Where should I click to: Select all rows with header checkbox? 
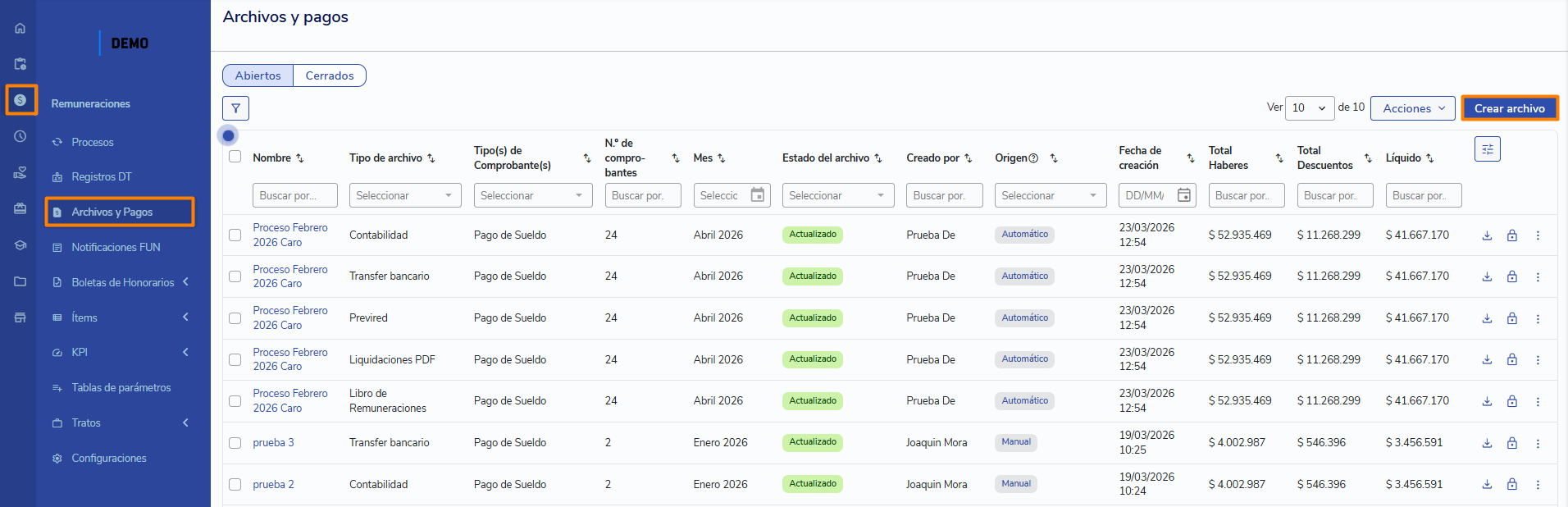click(235, 157)
